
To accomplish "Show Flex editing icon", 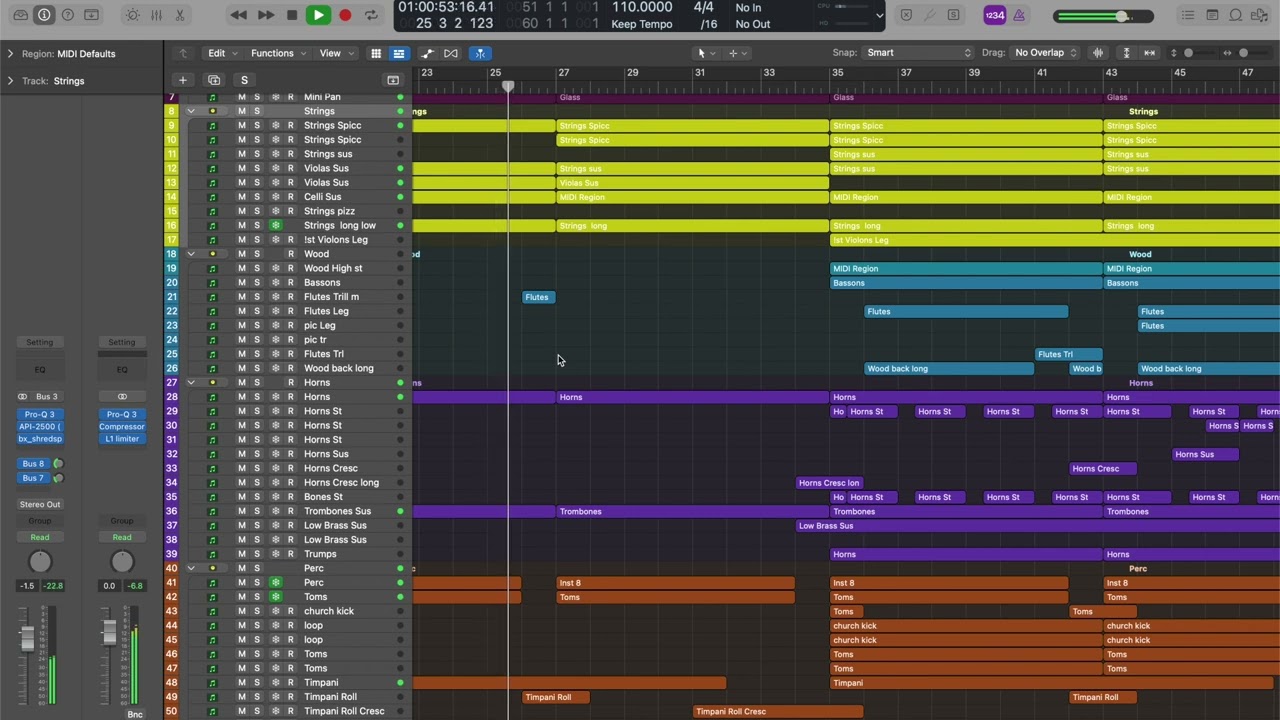I will pyautogui.click(x=451, y=53).
